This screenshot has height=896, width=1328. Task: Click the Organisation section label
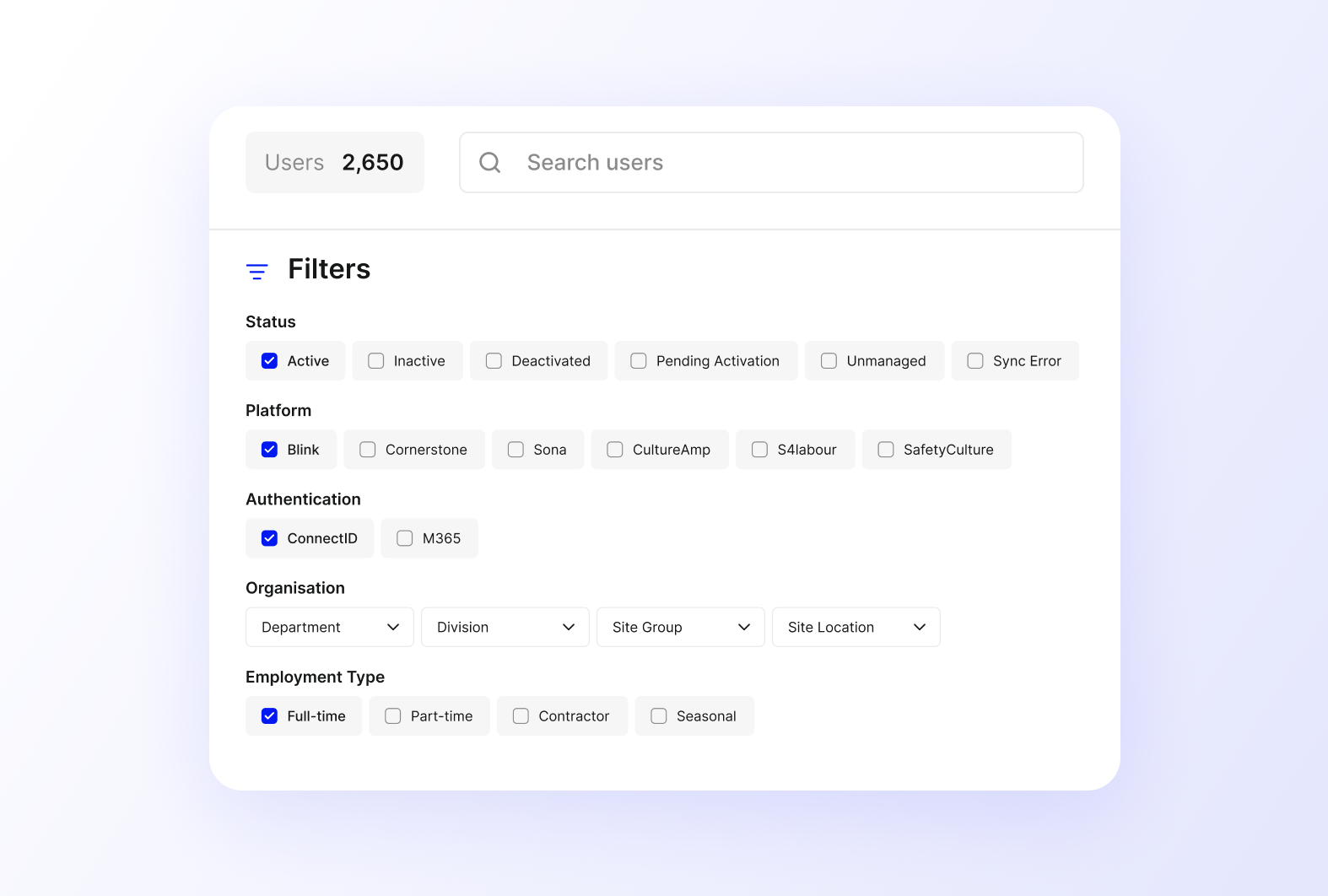(x=295, y=588)
